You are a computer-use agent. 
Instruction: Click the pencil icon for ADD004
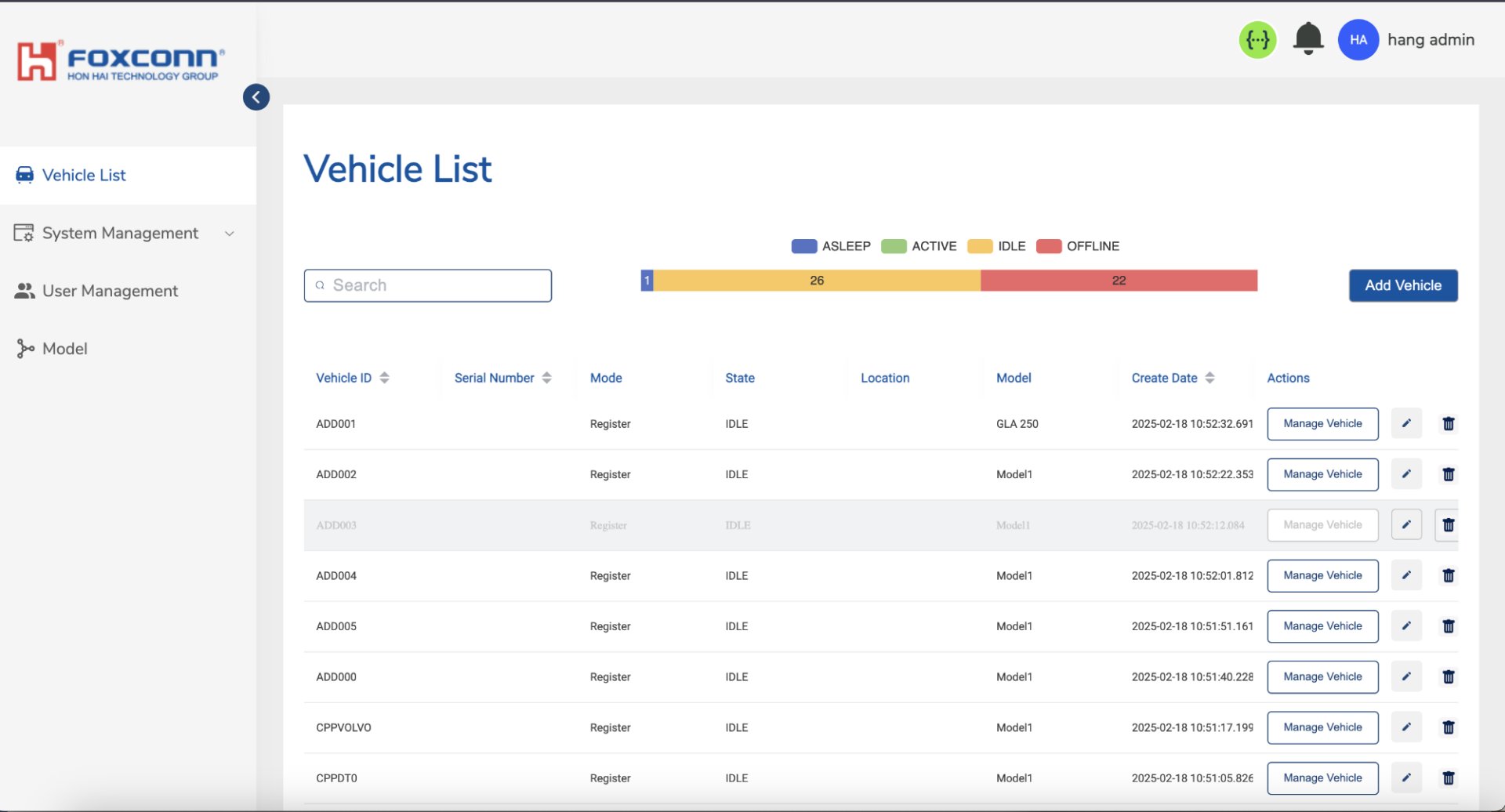tap(1406, 576)
